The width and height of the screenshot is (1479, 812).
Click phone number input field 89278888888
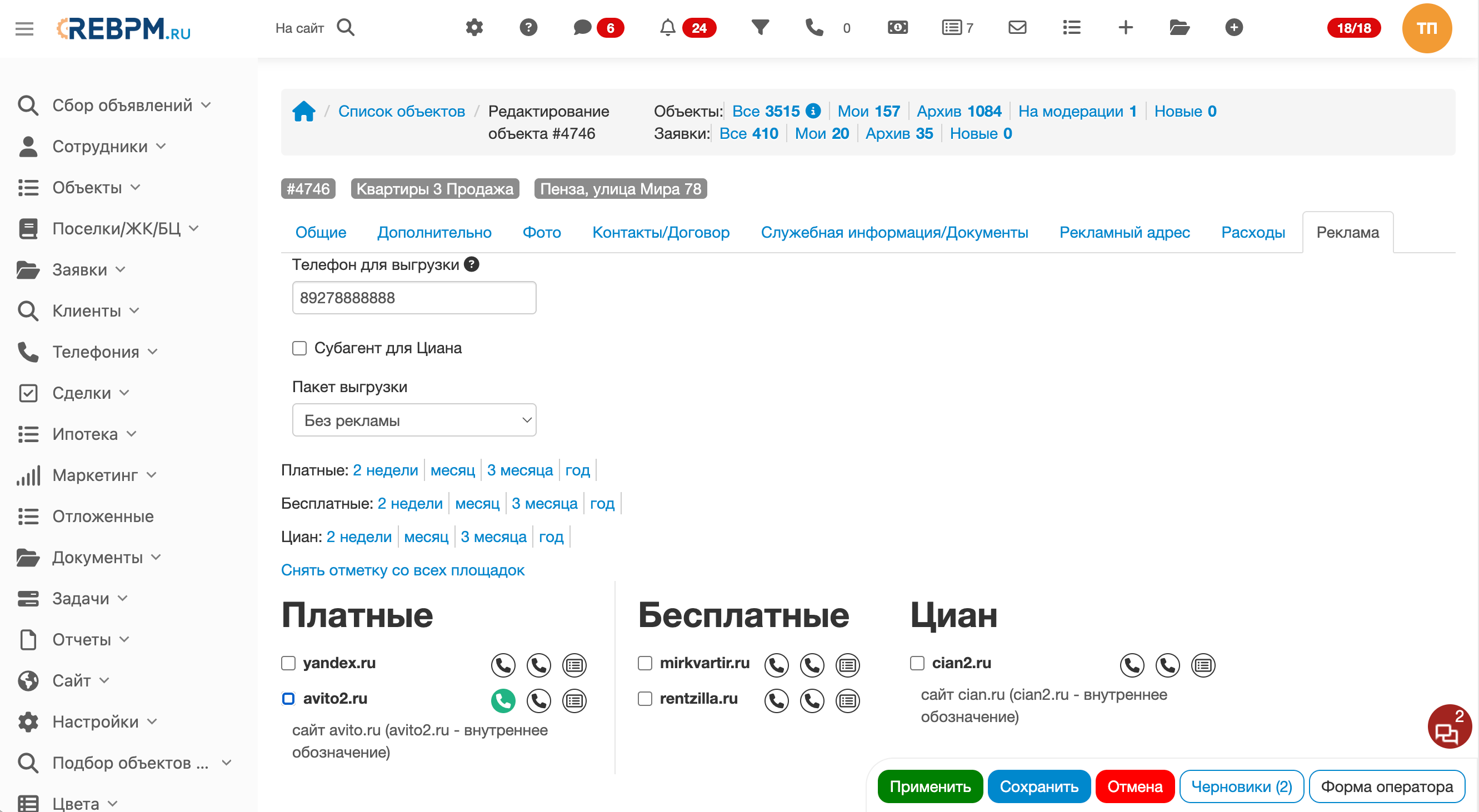click(x=414, y=298)
